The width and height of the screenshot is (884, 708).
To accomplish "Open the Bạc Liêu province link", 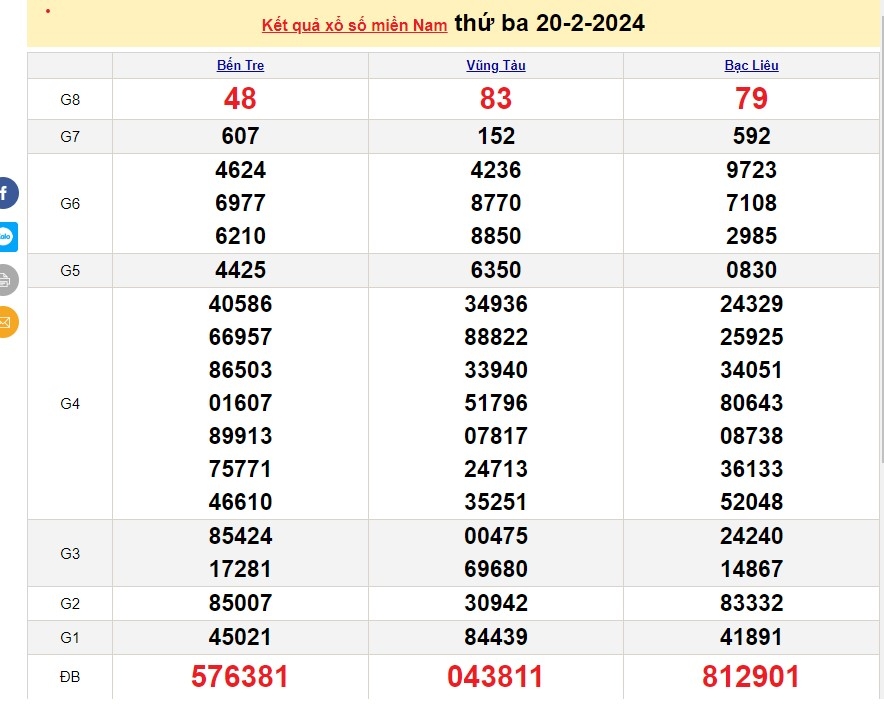I will [x=751, y=65].
